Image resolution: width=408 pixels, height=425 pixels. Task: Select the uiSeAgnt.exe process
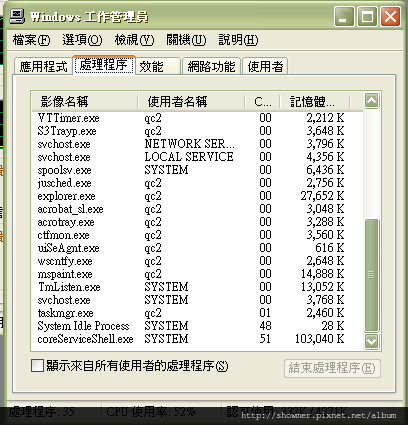[197, 248]
